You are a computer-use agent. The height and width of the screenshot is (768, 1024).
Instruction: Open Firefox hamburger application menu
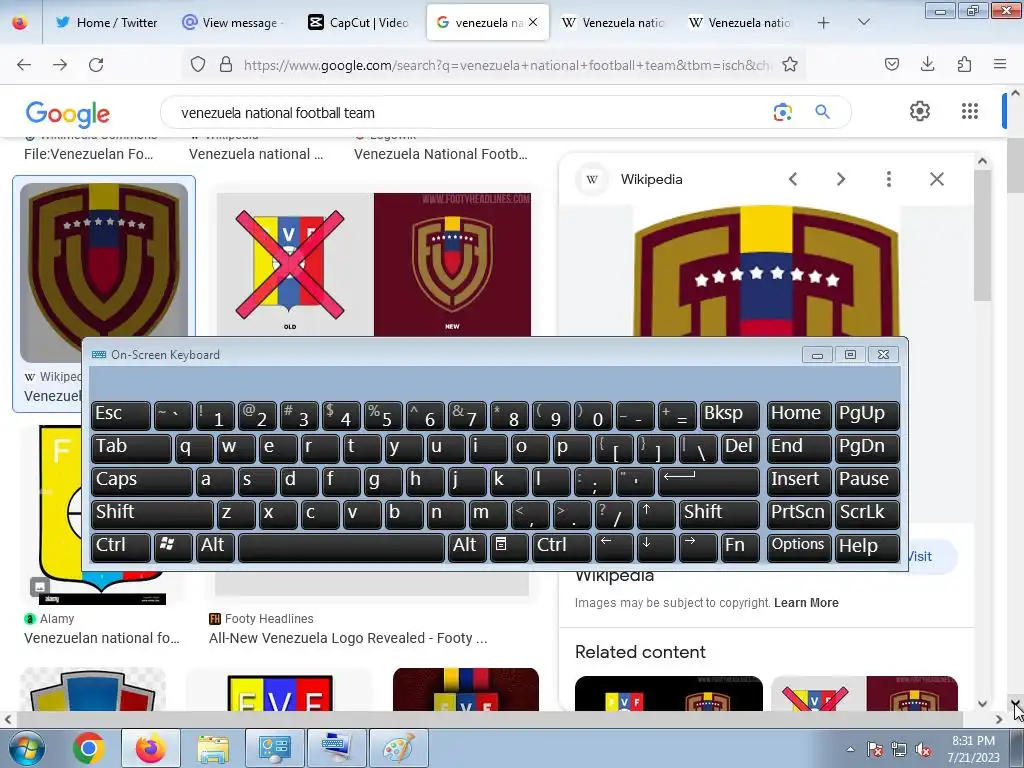(1000, 64)
